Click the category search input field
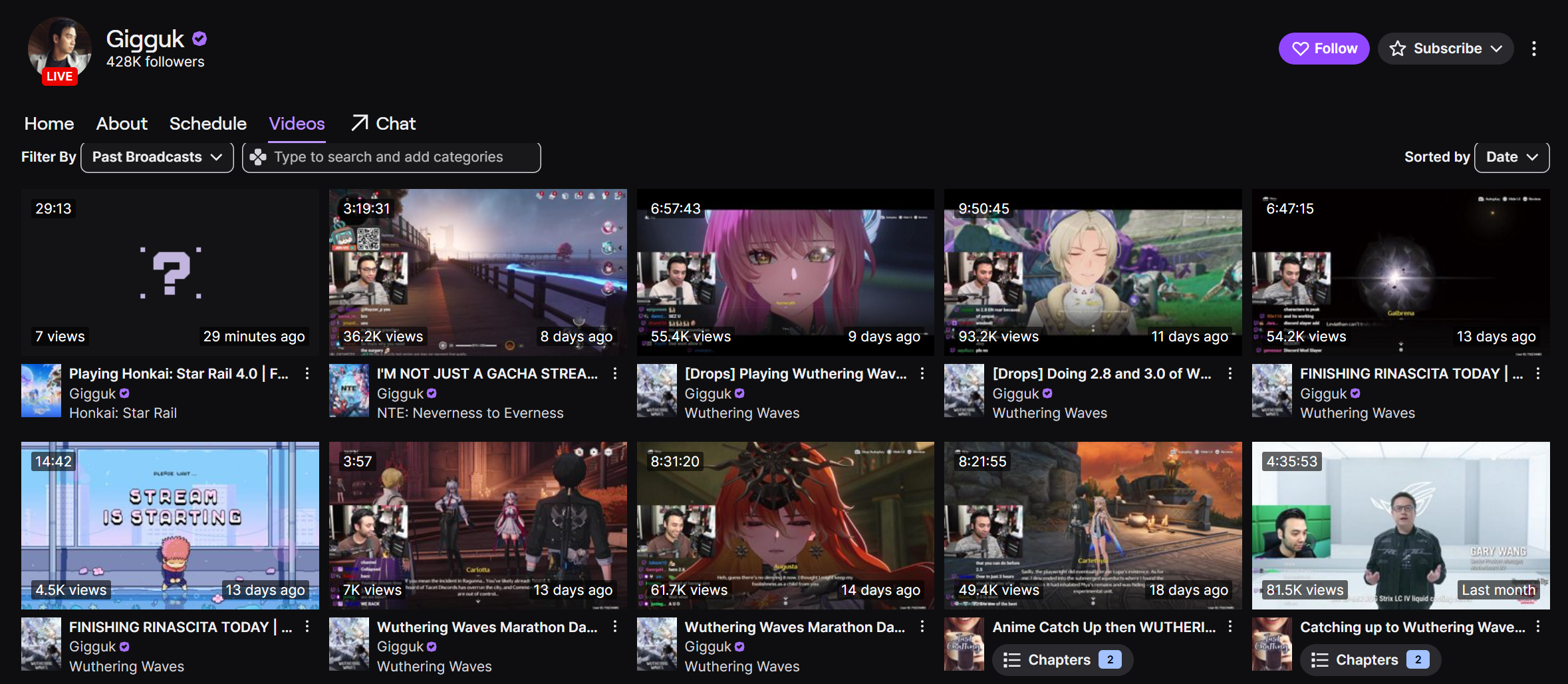The image size is (1568, 684). 392,158
